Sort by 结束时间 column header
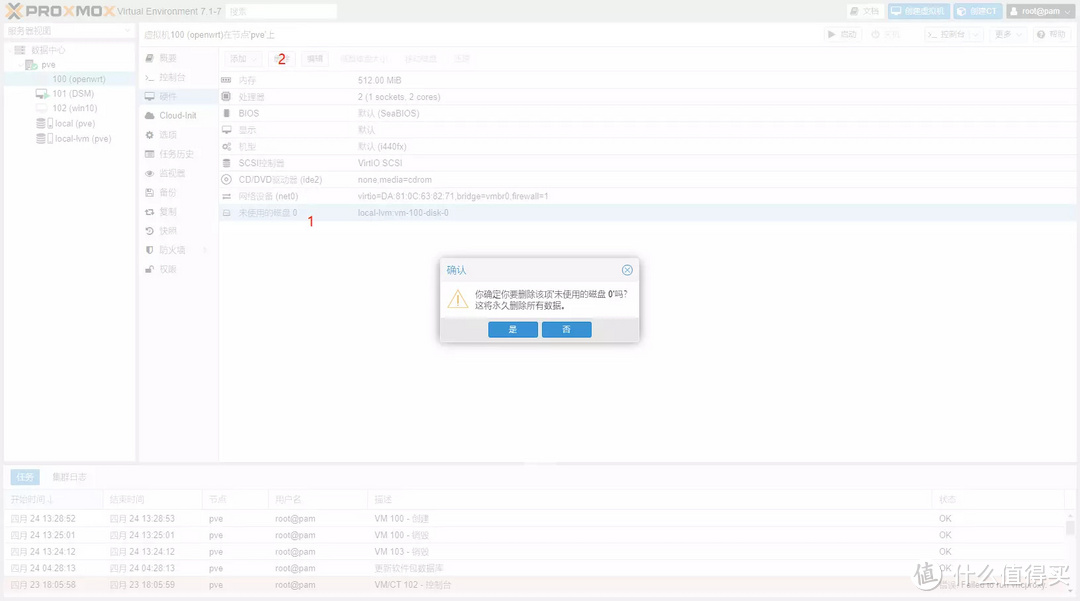The height and width of the screenshot is (601, 1080). (153, 499)
